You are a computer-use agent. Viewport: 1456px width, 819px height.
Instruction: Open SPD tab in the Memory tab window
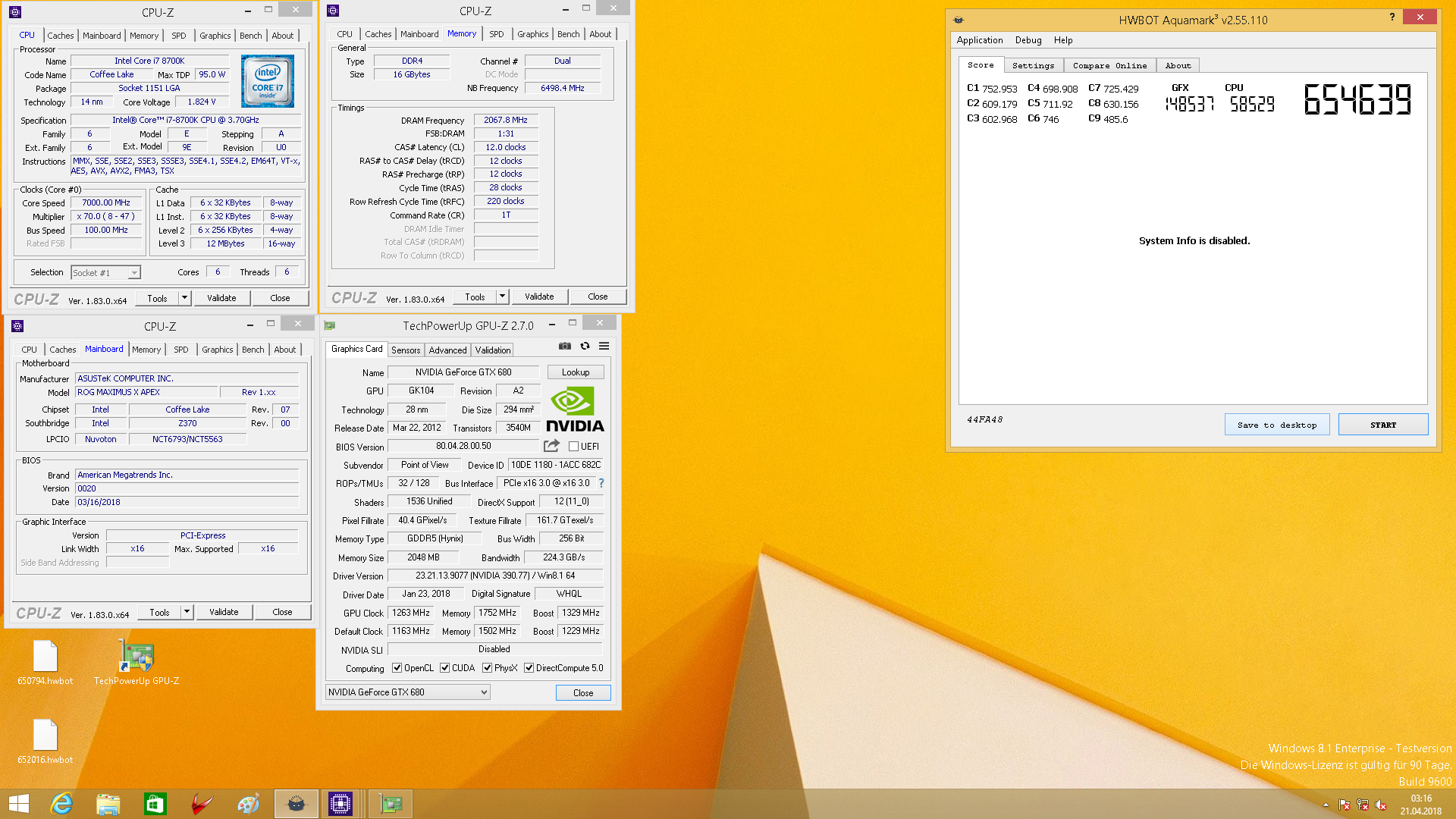tap(496, 34)
